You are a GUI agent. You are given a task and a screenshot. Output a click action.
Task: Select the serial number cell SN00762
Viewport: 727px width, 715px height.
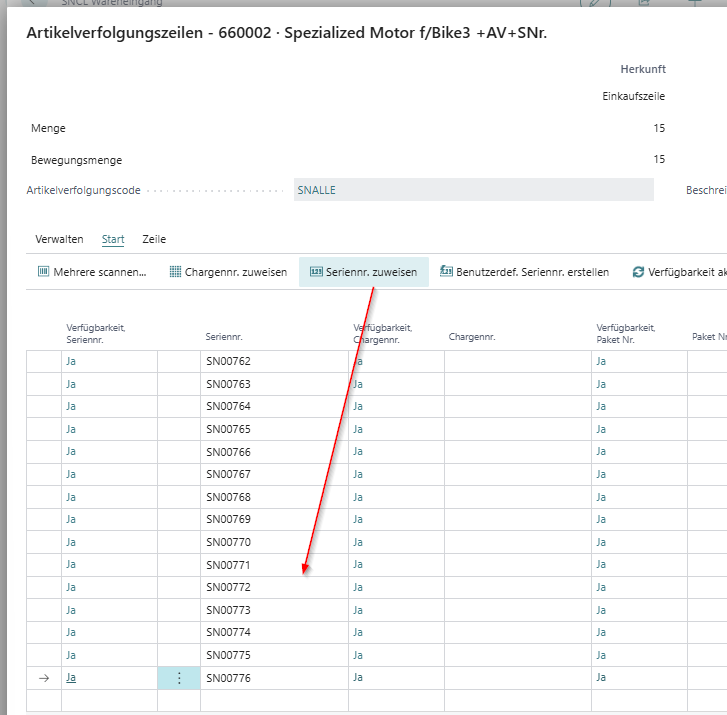pos(228,361)
